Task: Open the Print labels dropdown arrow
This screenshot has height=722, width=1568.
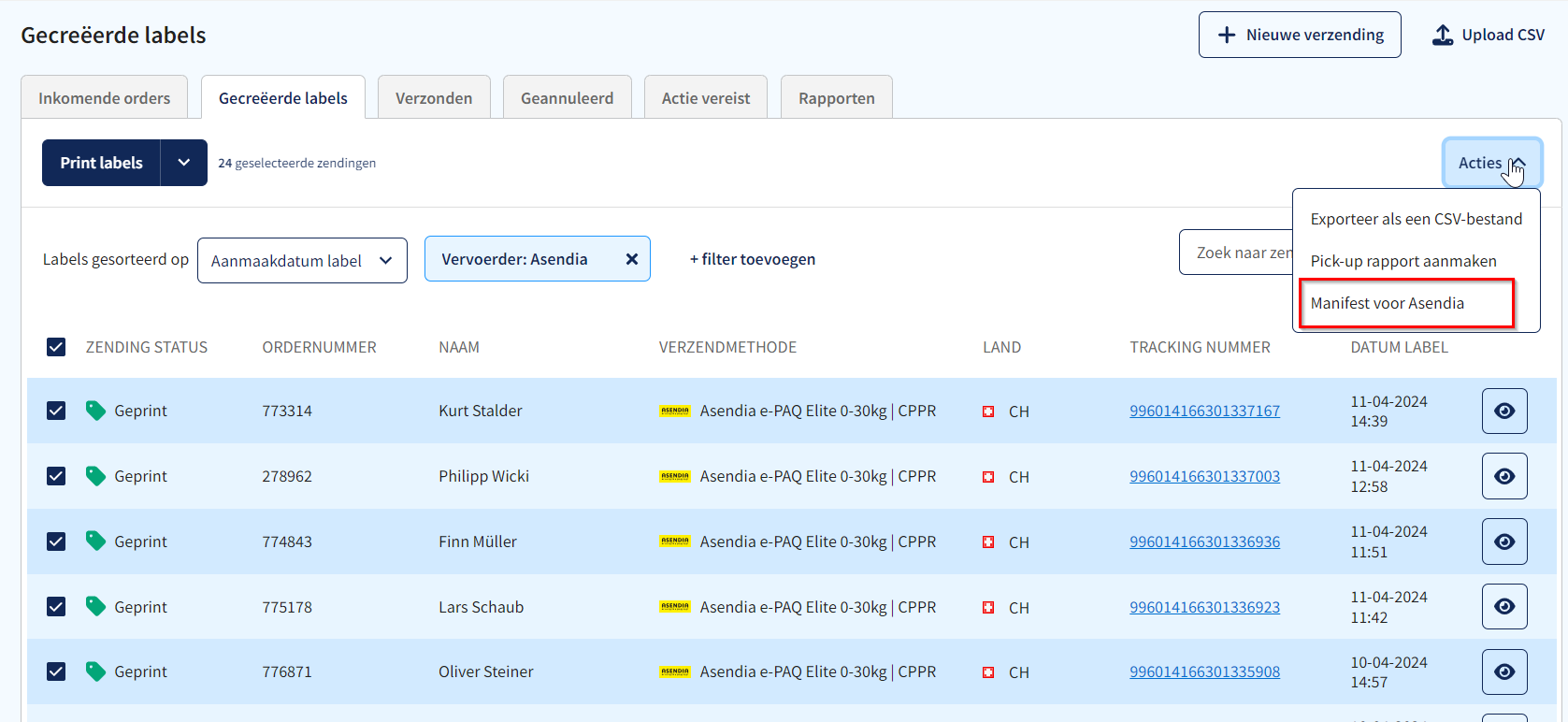Action: [x=184, y=163]
